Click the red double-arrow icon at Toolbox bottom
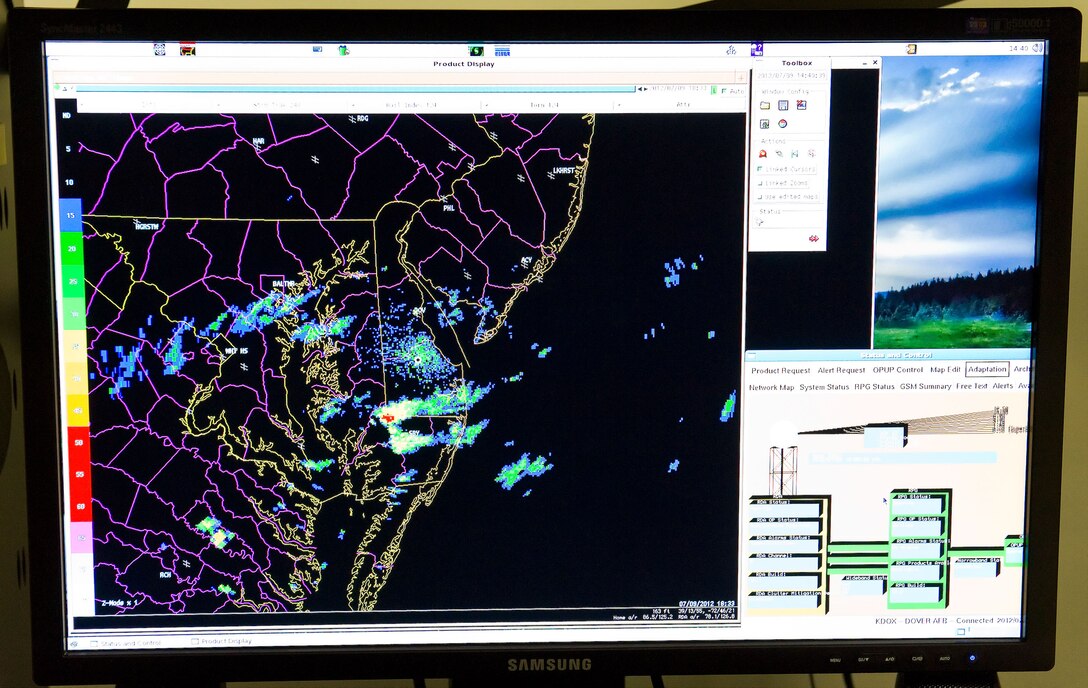The height and width of the screenshot is (688, 1088). [814, 237]
